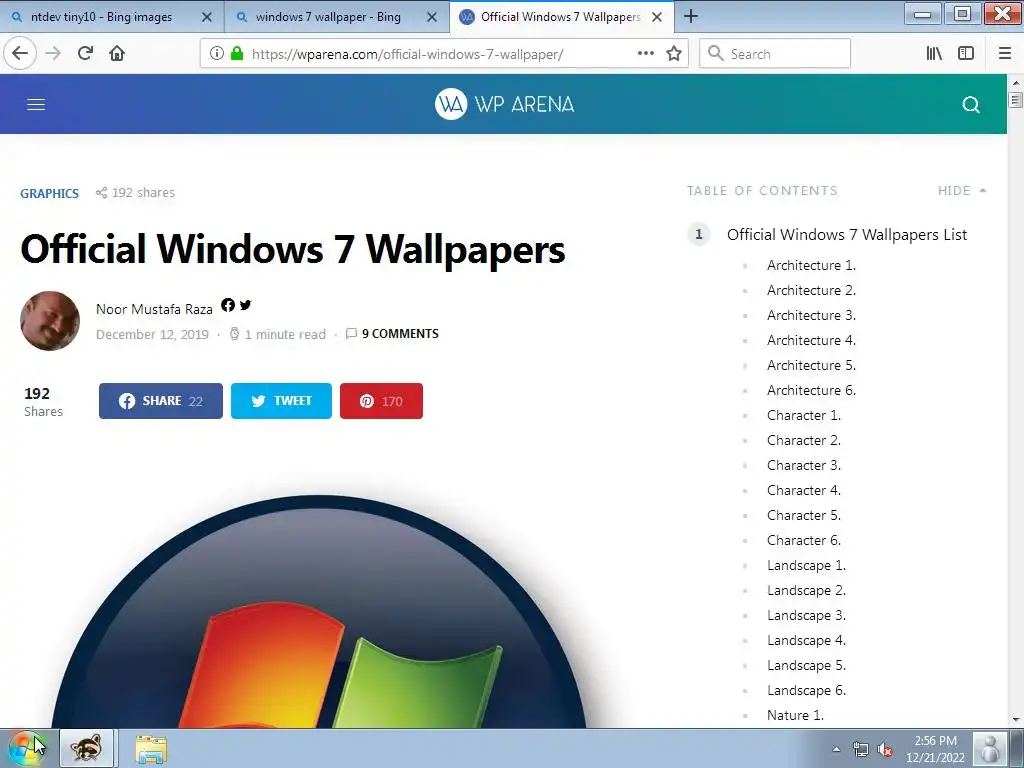Reload the current page
Screen dimensions: 1024x768
tap(85, 54)
